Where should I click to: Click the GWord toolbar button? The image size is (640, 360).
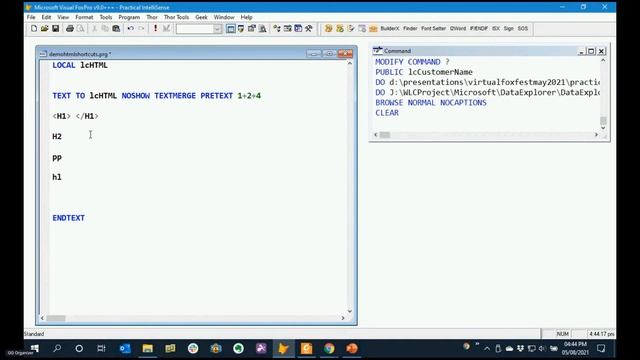tap(458, 29)
